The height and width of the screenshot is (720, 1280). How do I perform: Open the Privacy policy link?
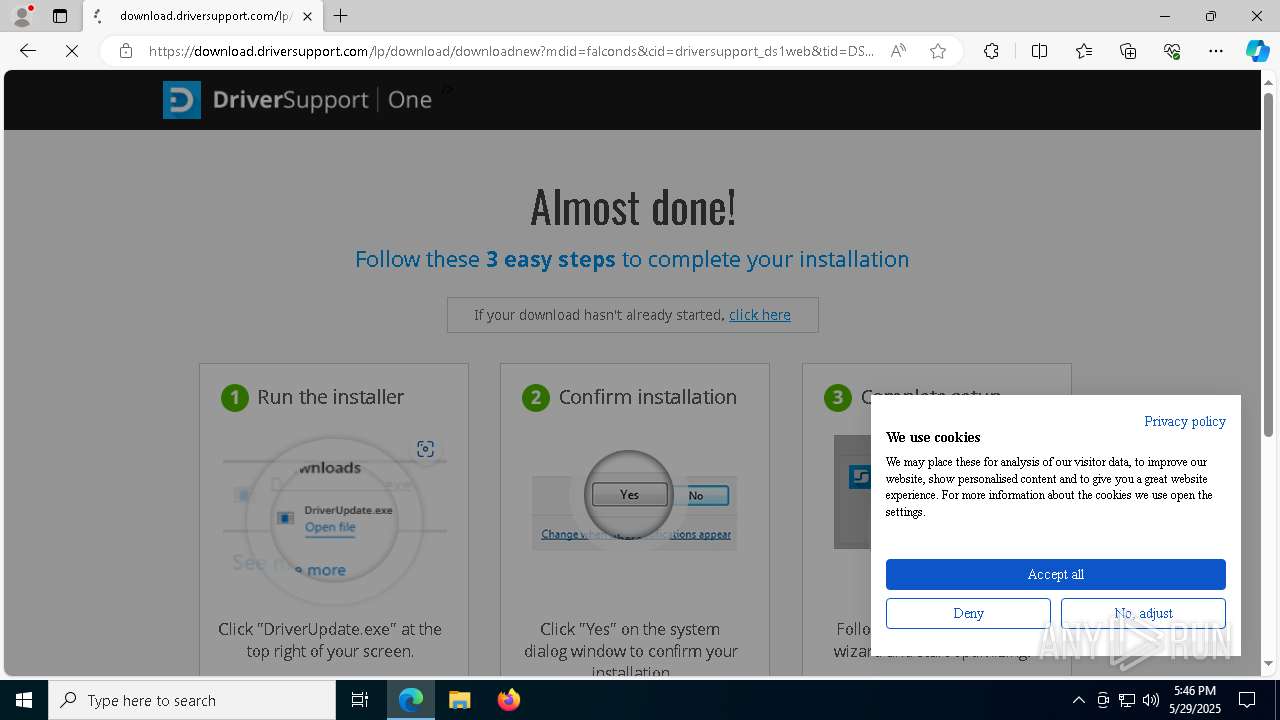tap(1185, 421)
